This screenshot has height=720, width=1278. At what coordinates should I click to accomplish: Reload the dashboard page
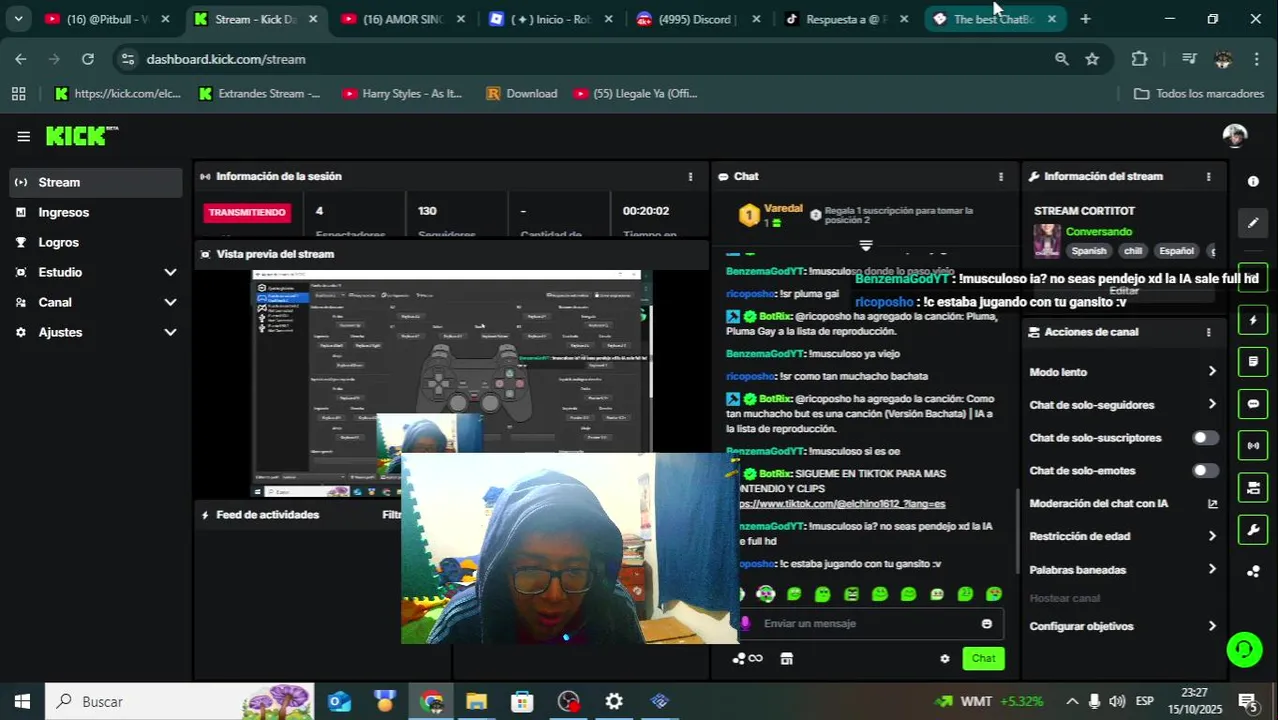[88, 59]
